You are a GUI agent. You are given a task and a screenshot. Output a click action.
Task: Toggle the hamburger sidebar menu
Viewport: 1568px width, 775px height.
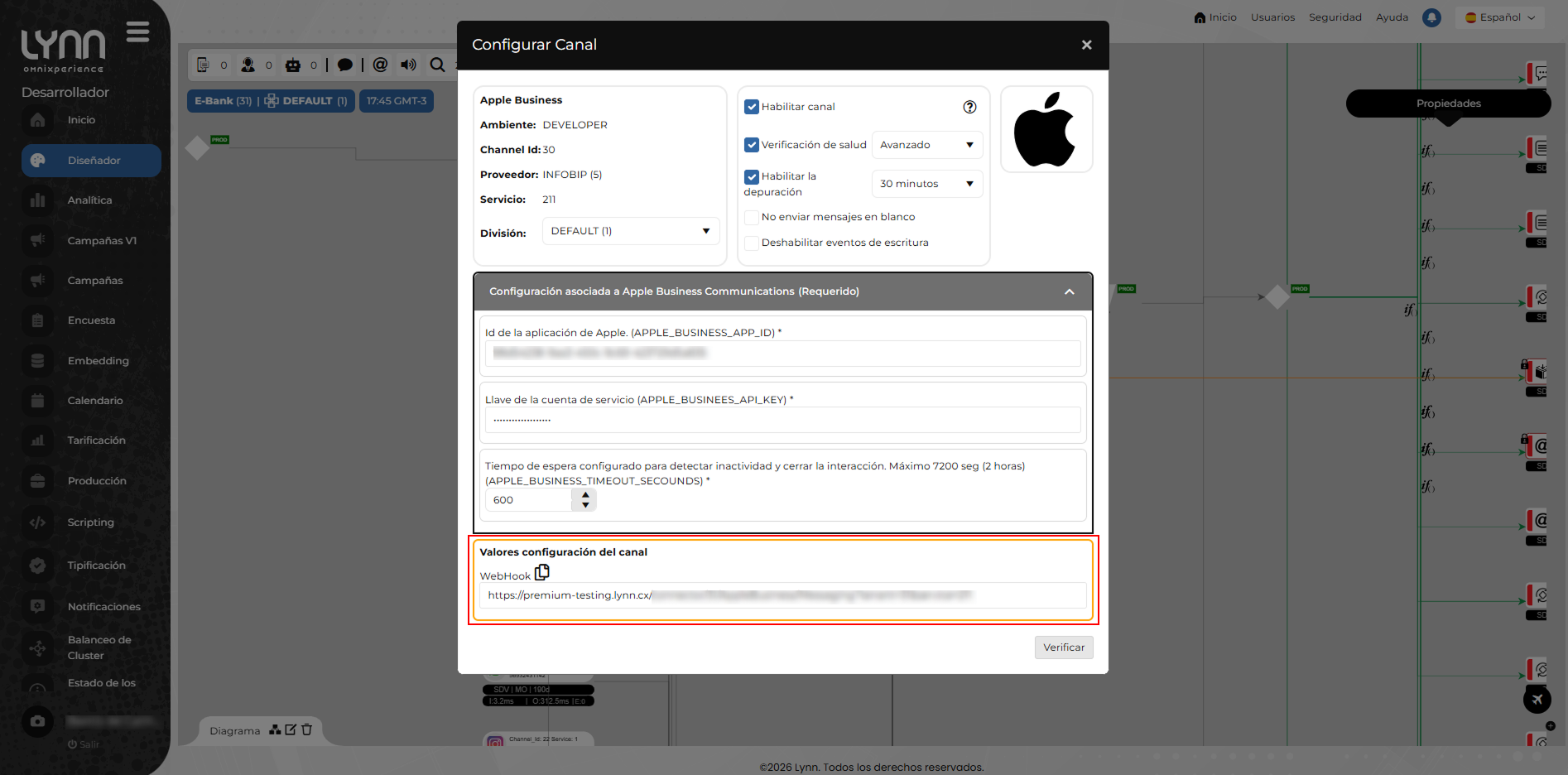tap(137, 32)
